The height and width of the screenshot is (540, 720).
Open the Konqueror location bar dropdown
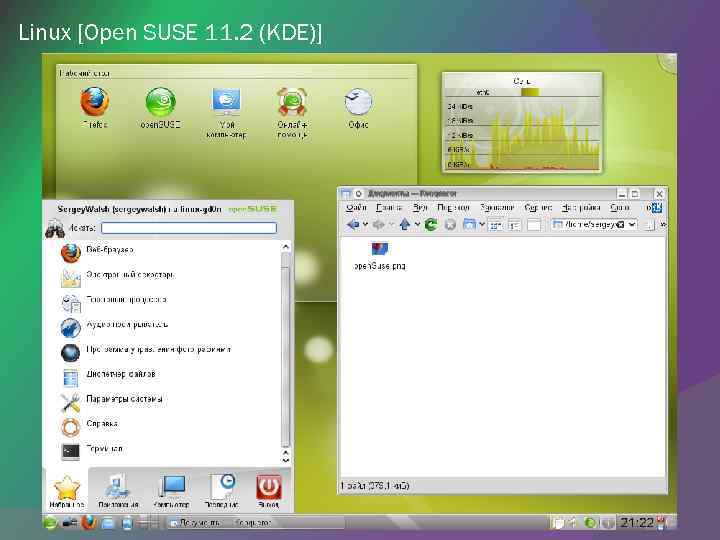click(632, 225)
